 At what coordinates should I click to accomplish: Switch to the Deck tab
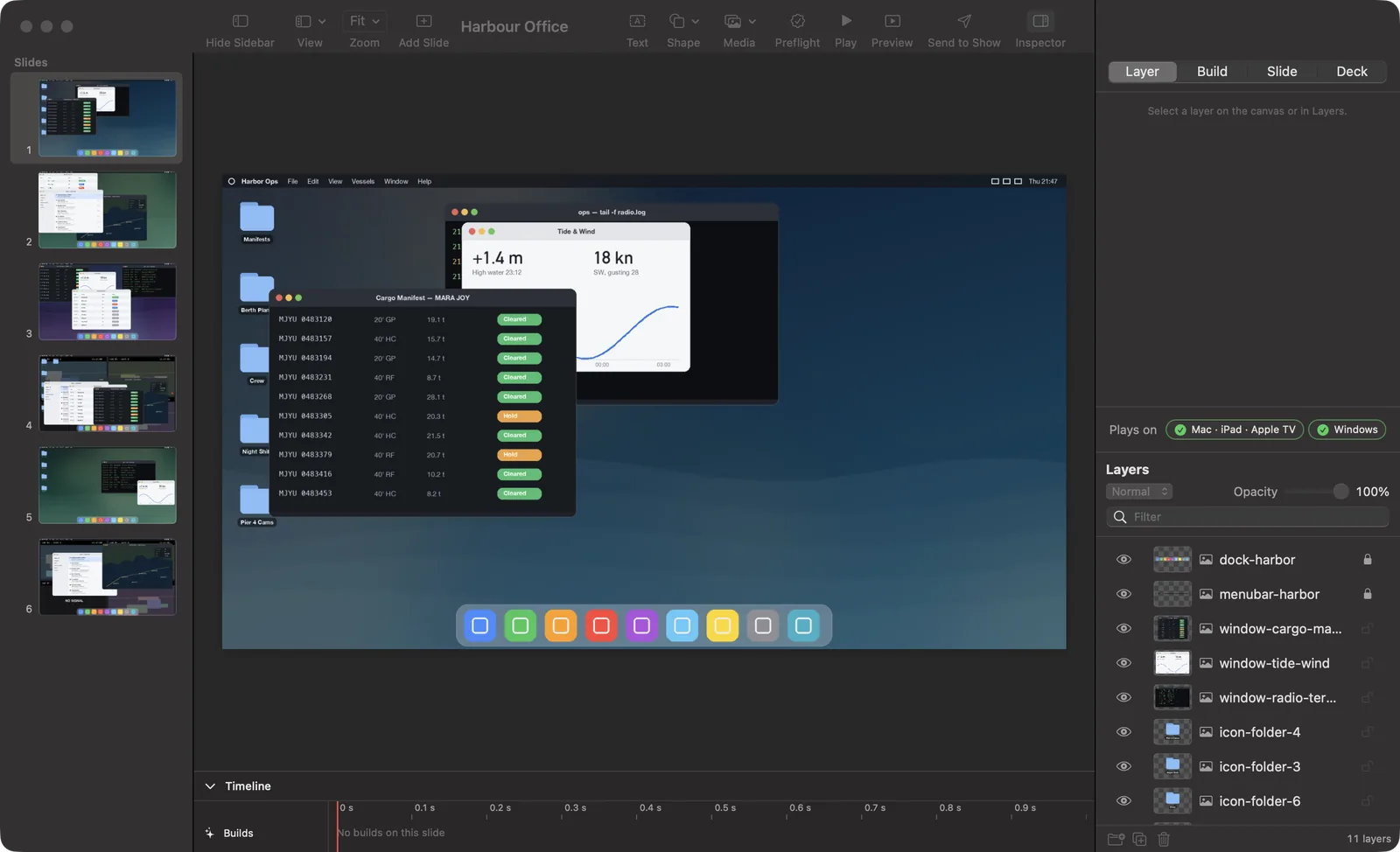point(1352,72)
